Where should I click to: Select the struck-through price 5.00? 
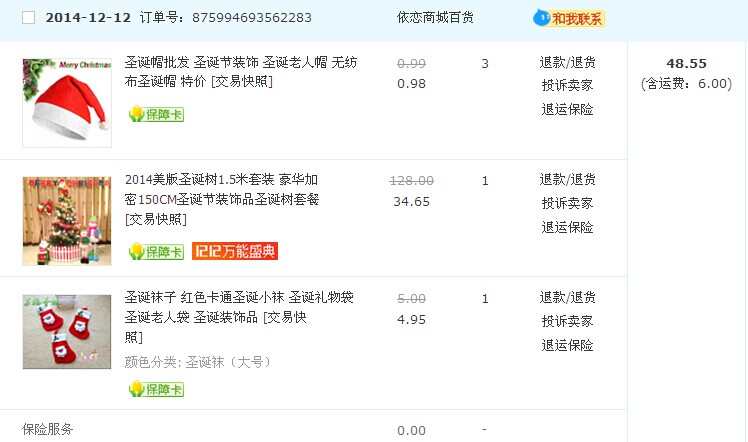coord(411,298)
